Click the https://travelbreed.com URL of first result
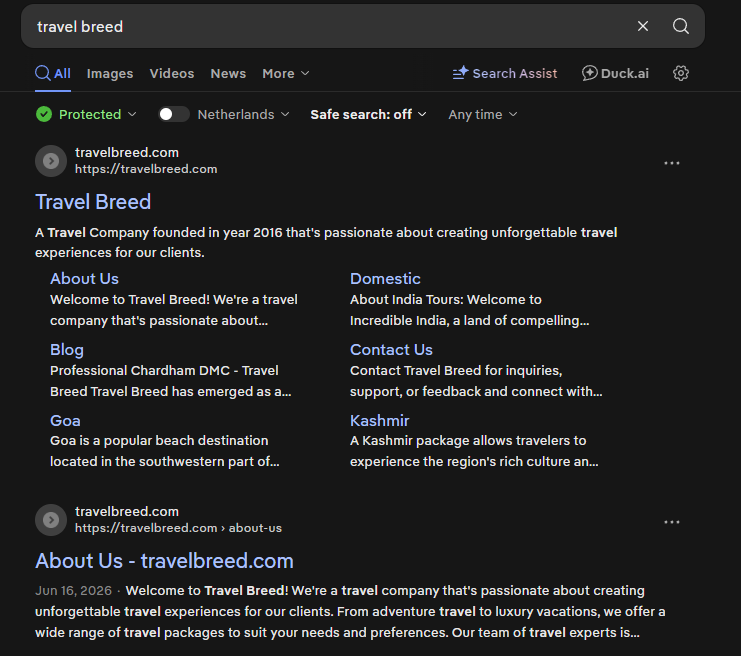This screenshot has width=741, height=656. tap(146, 169)
